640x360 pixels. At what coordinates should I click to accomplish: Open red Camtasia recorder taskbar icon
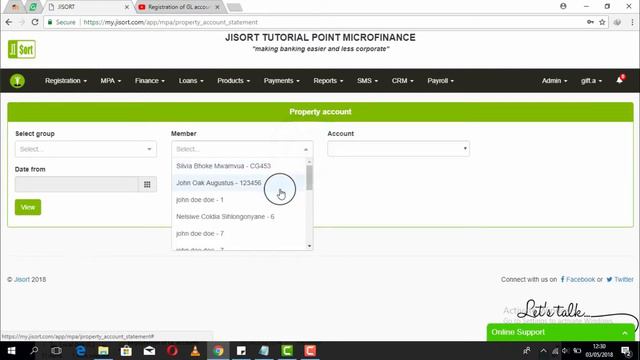[x=310, y=351]
